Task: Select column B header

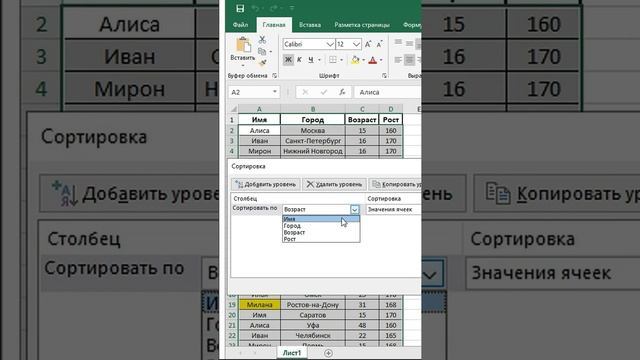Action: coord(313,109)
